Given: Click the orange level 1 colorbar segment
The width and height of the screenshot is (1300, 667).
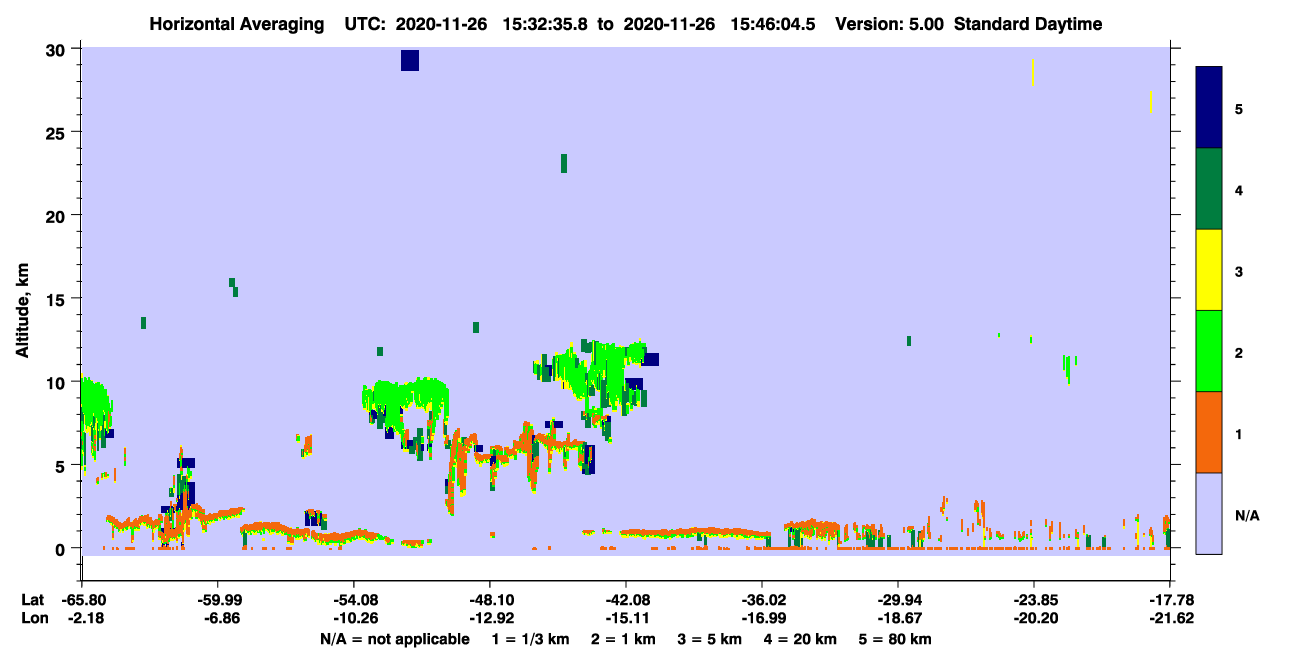Looking at the screenshot, I should 1209,432.
